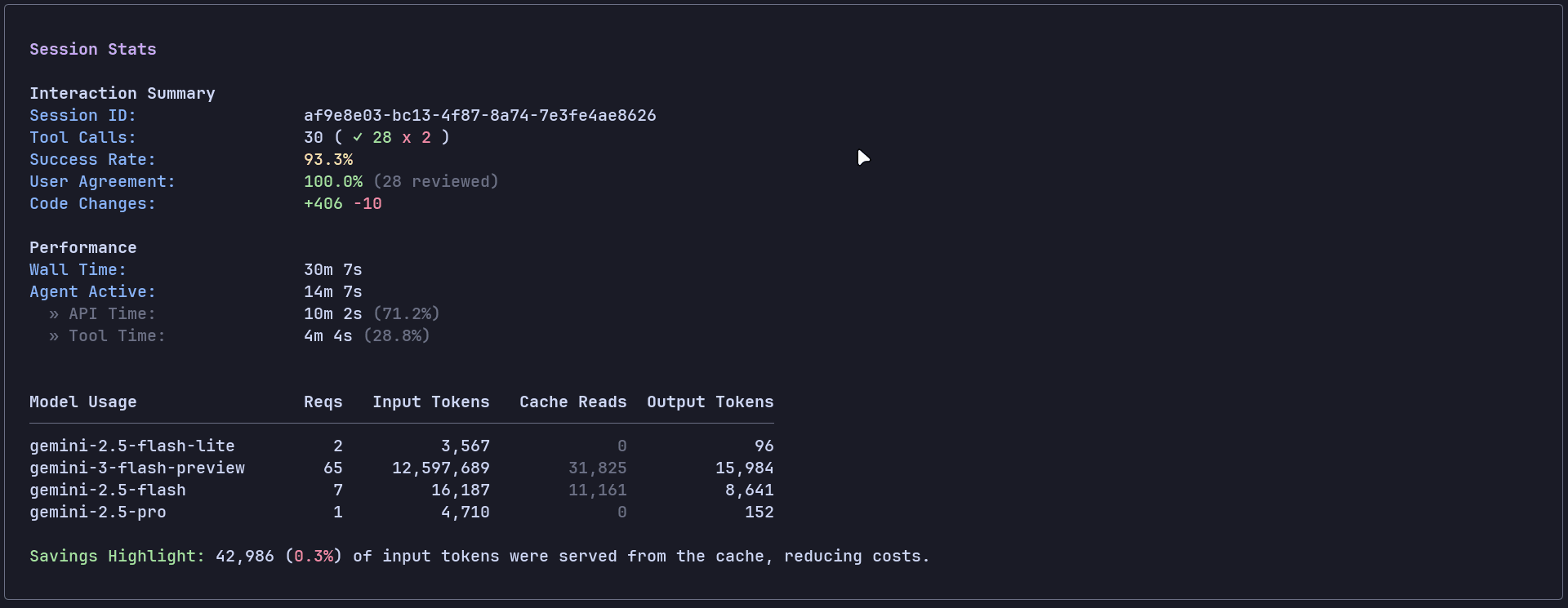Click the Model Usage column header
Viewport: 1568px width, 608px height.
[x=83, y=402]
